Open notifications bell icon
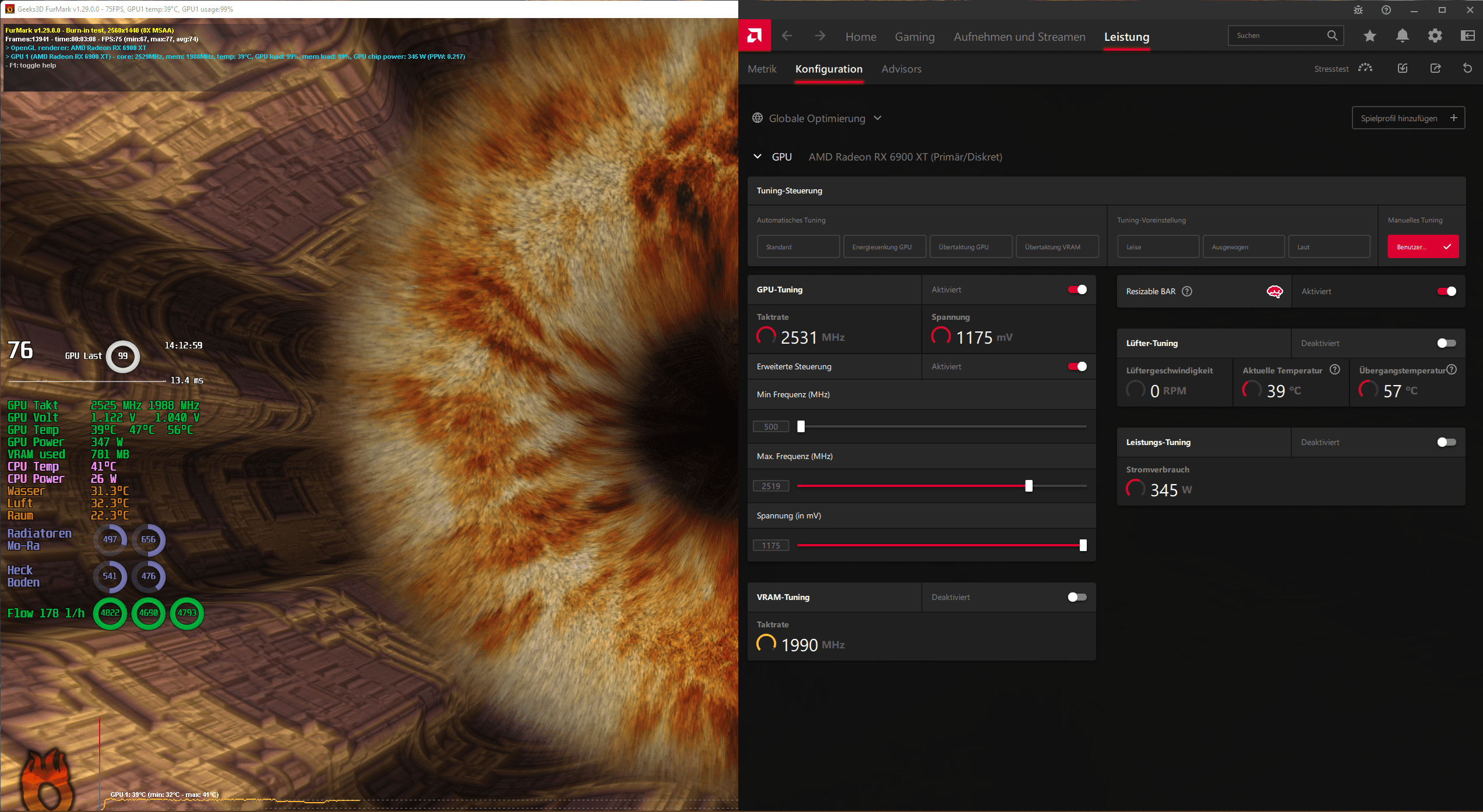 (1403, 36)
